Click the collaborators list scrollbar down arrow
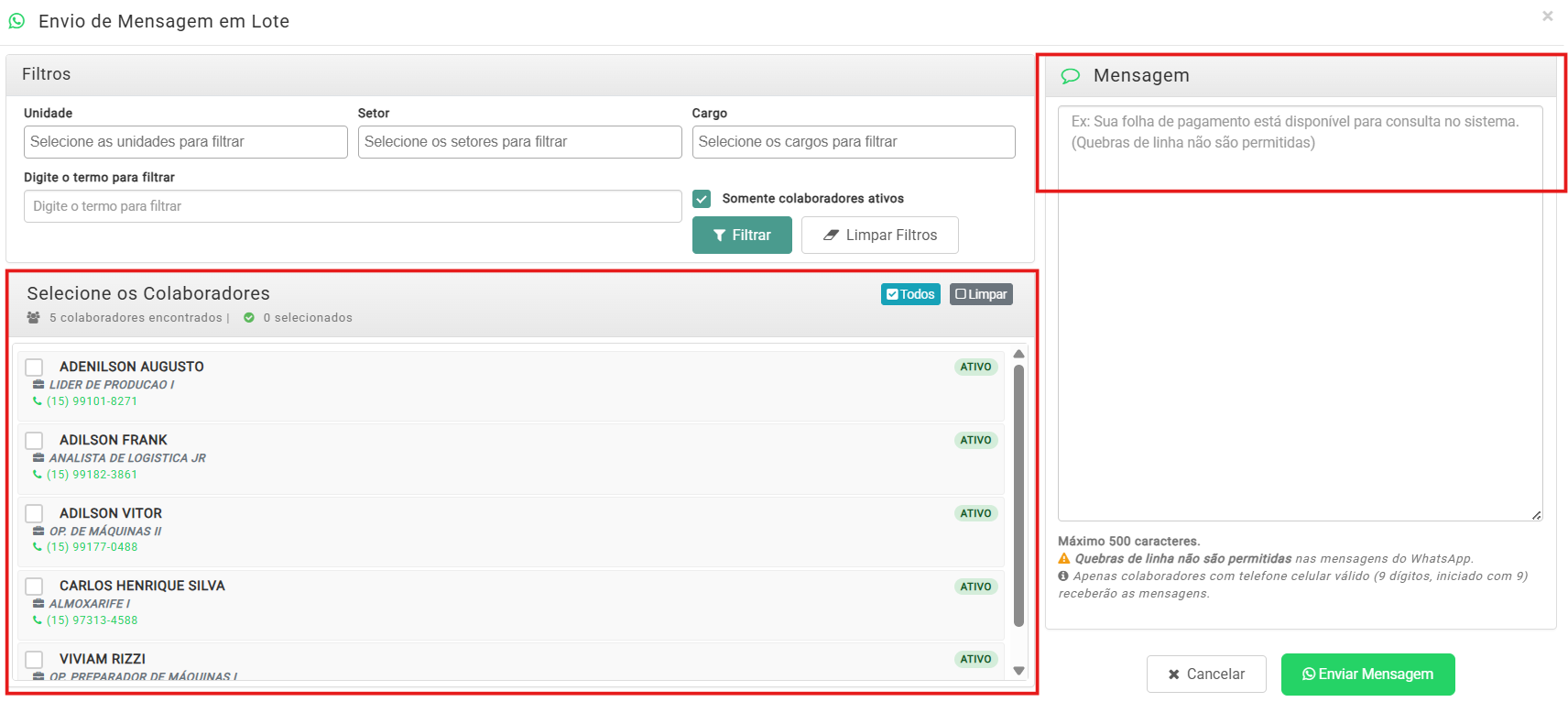 [1018, 671]
